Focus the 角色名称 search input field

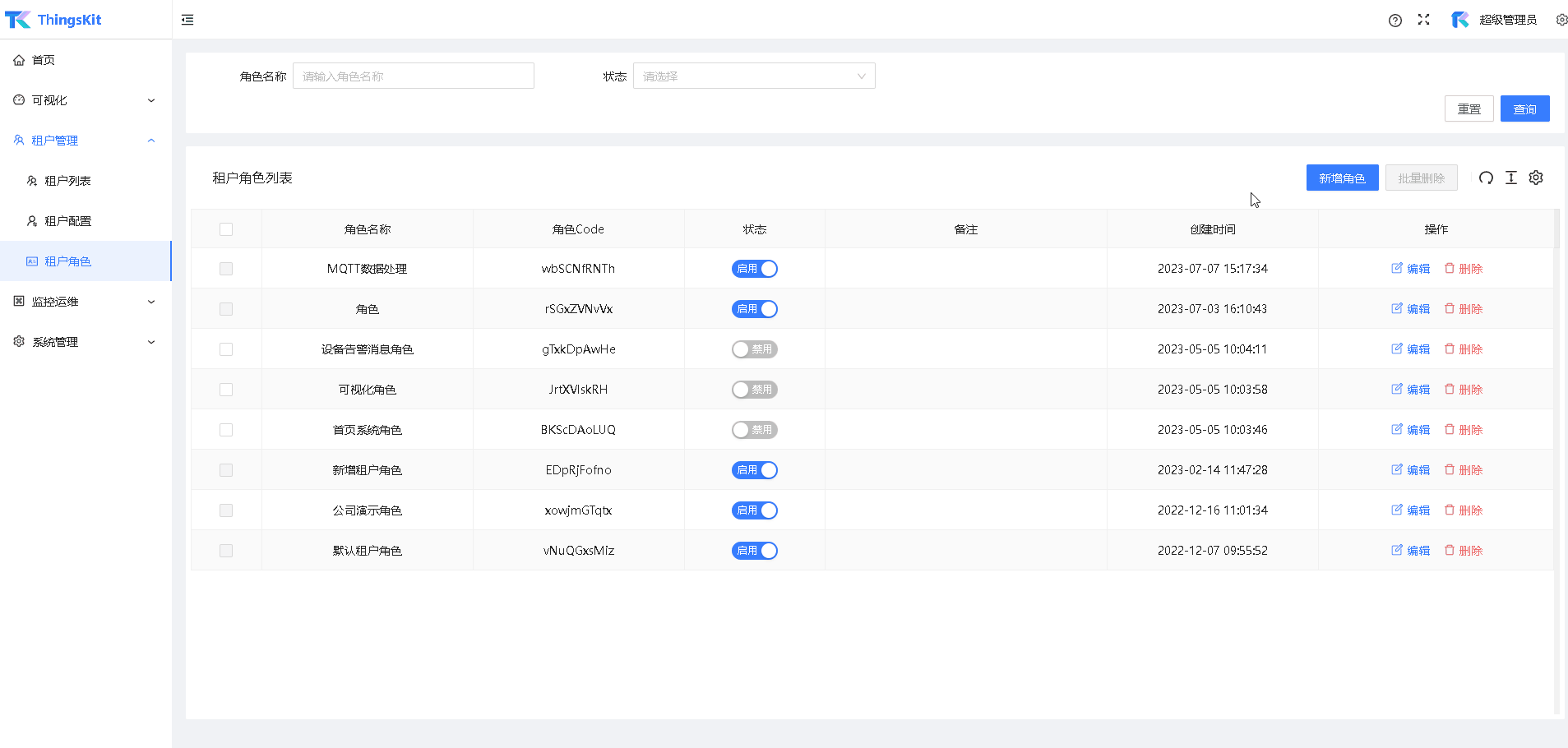pos(413,76)
